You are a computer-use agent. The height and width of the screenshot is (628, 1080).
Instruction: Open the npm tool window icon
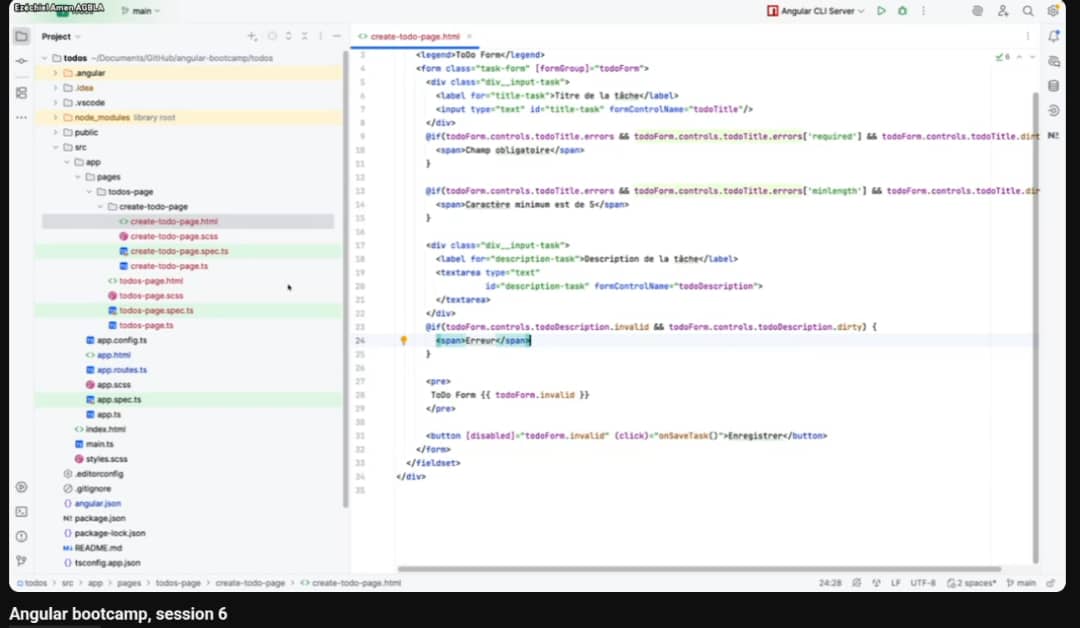(1053, 136)
